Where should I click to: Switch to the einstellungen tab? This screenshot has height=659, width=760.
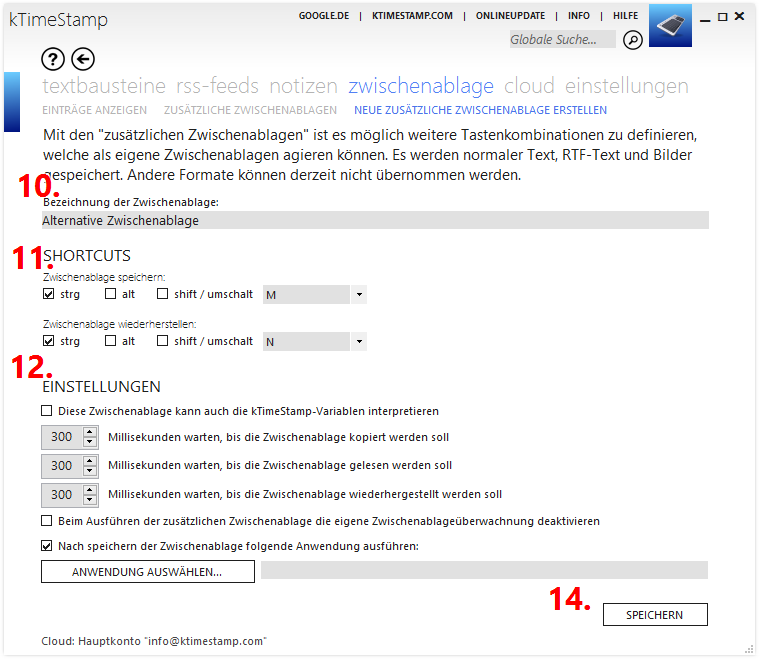click(627, 86)
